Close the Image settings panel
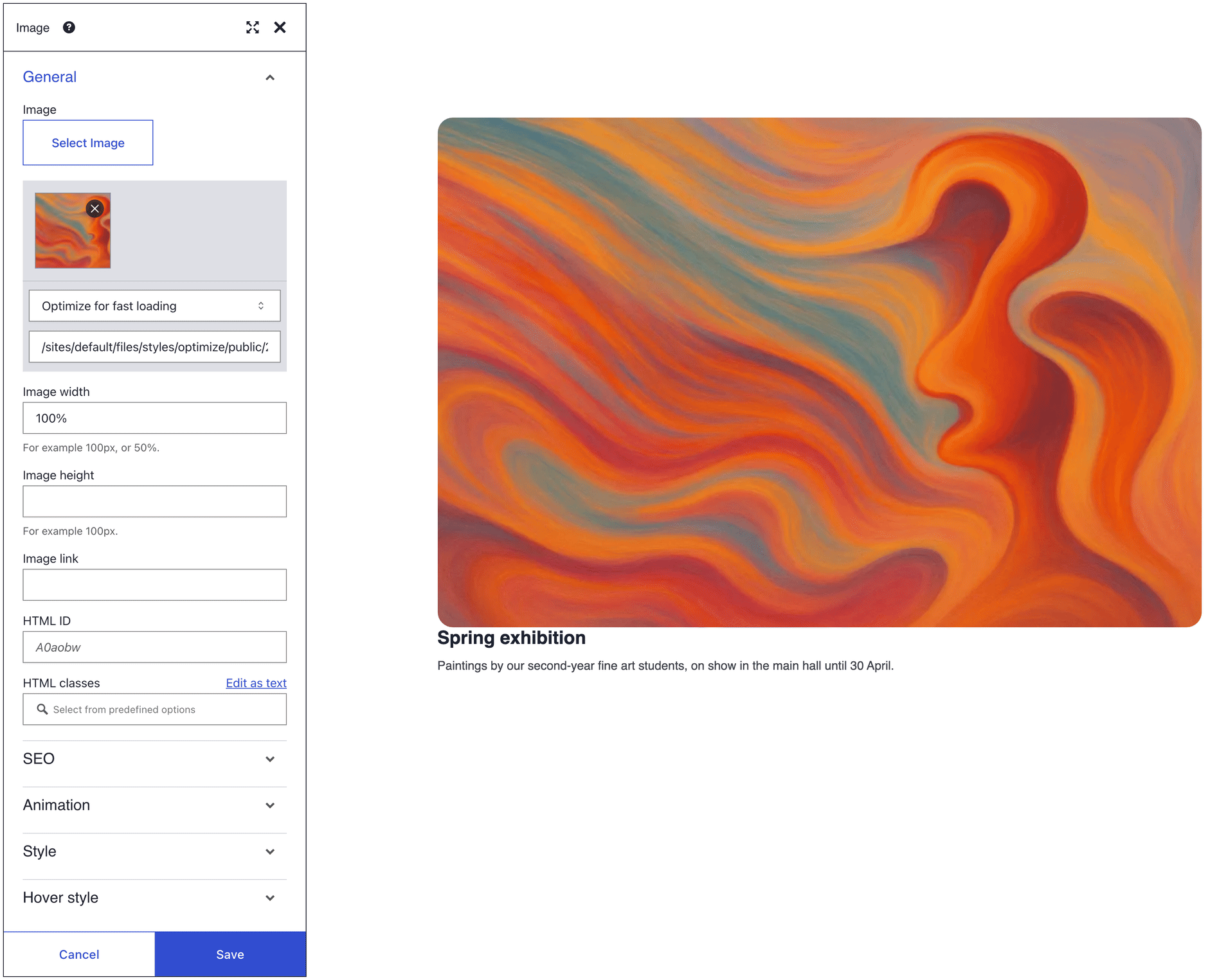The height and width of the screenshot is (980, 1226). [280, 27]
